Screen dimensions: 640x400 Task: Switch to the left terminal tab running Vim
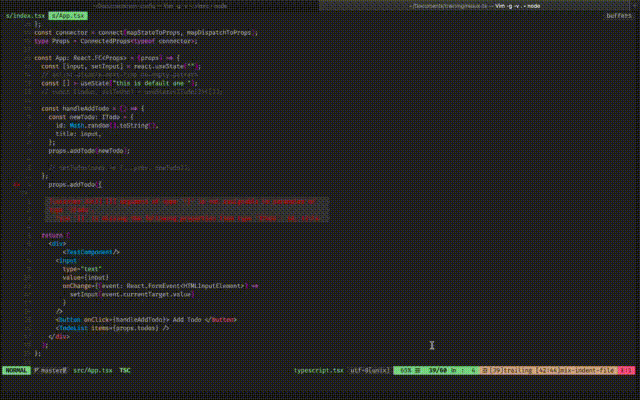pyautogui.click(x=160, y=6)
